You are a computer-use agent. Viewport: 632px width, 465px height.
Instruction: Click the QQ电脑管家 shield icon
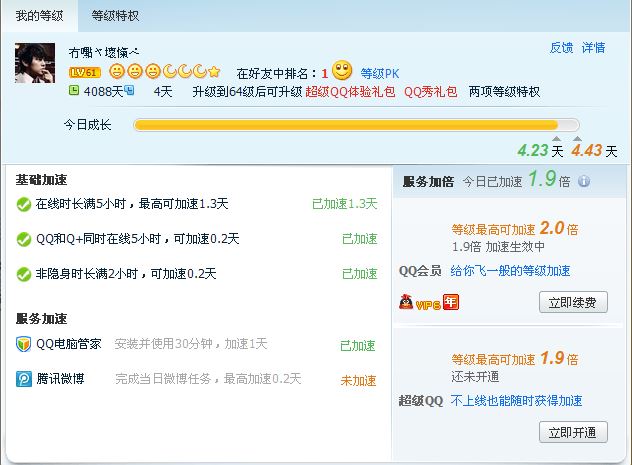click(x=24, y=344)
